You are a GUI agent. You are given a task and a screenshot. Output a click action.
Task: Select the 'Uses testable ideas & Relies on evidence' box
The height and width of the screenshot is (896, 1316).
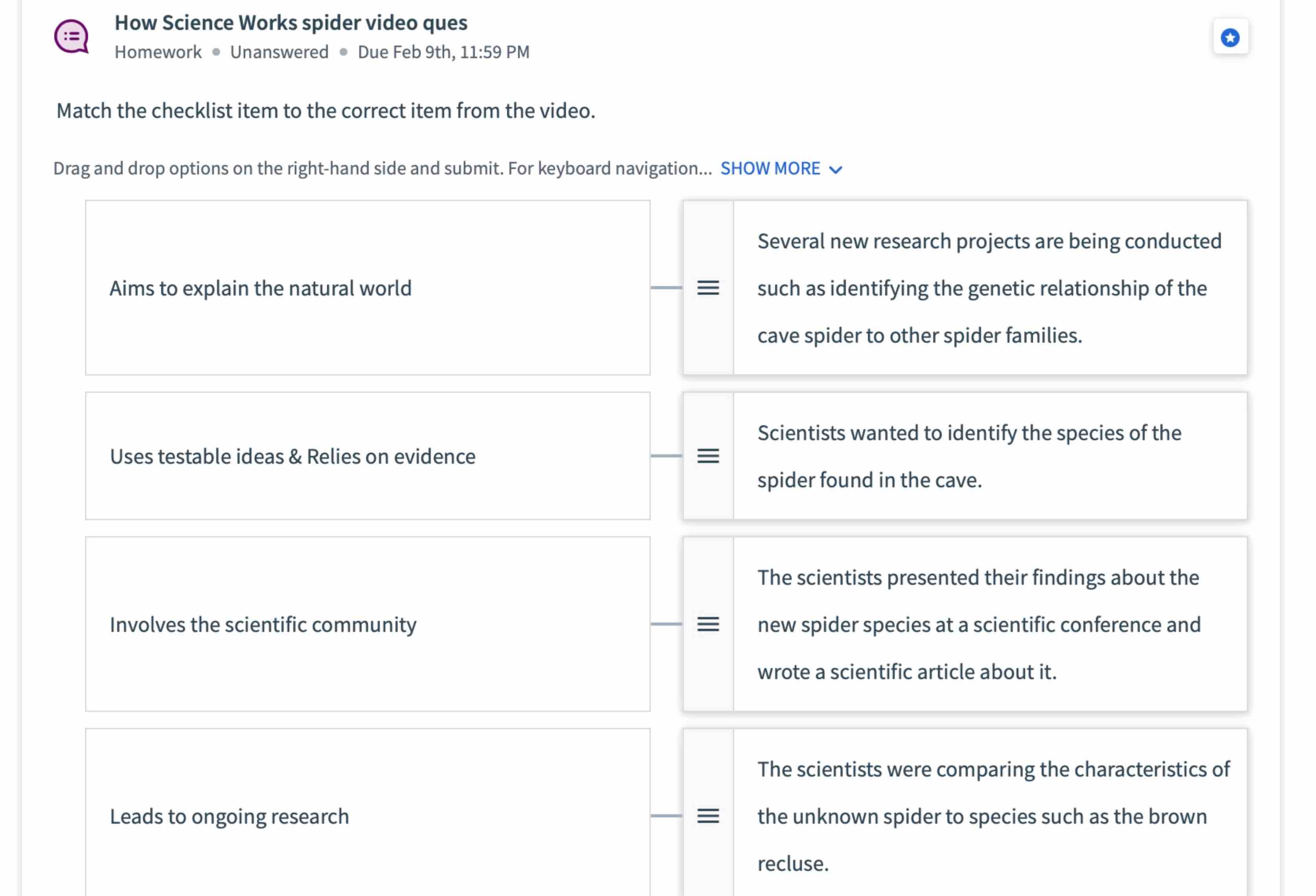tap(368, 455)
